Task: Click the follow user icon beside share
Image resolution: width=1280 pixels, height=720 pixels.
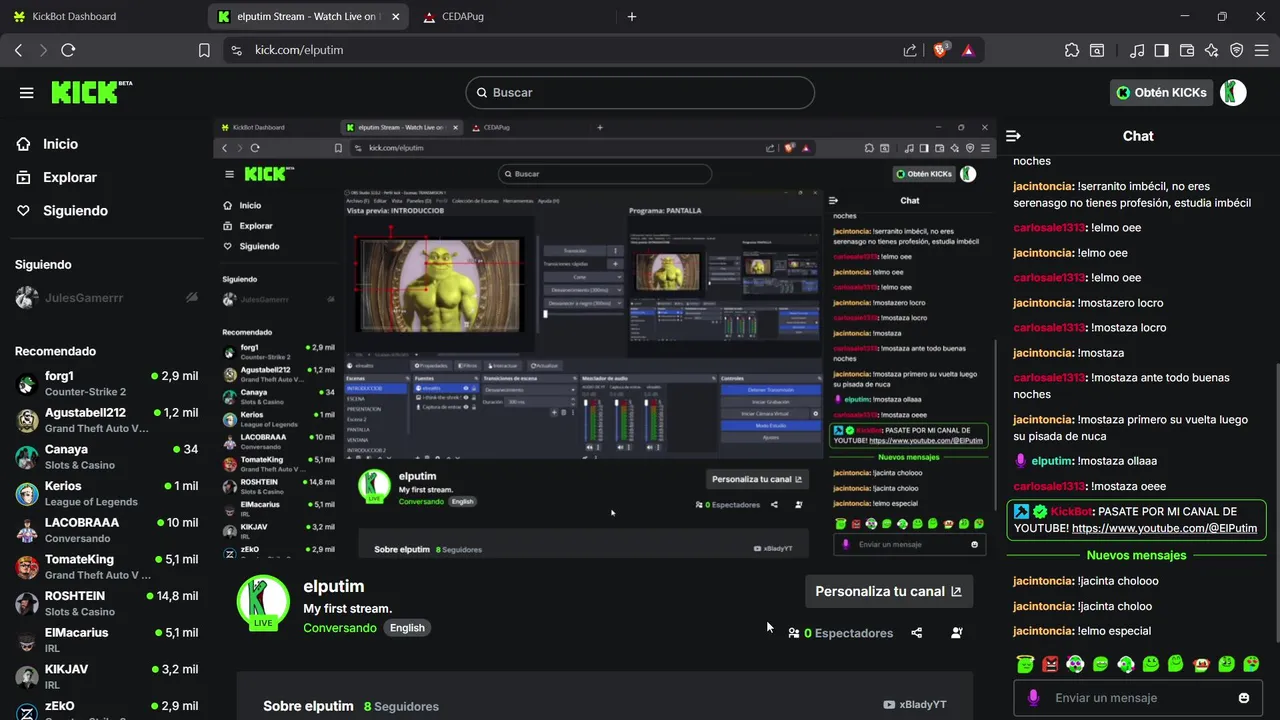Action: point(957,633)
